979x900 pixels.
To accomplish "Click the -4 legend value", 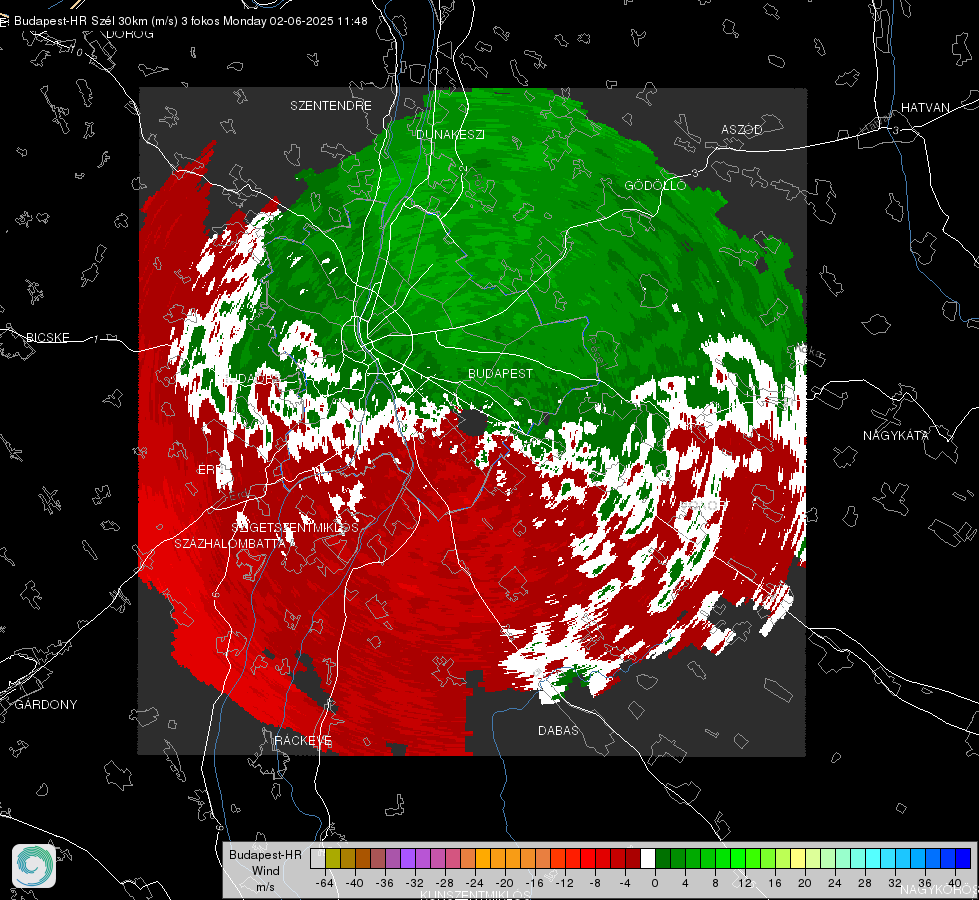I will pyautogui.click(x=626, y=883).
